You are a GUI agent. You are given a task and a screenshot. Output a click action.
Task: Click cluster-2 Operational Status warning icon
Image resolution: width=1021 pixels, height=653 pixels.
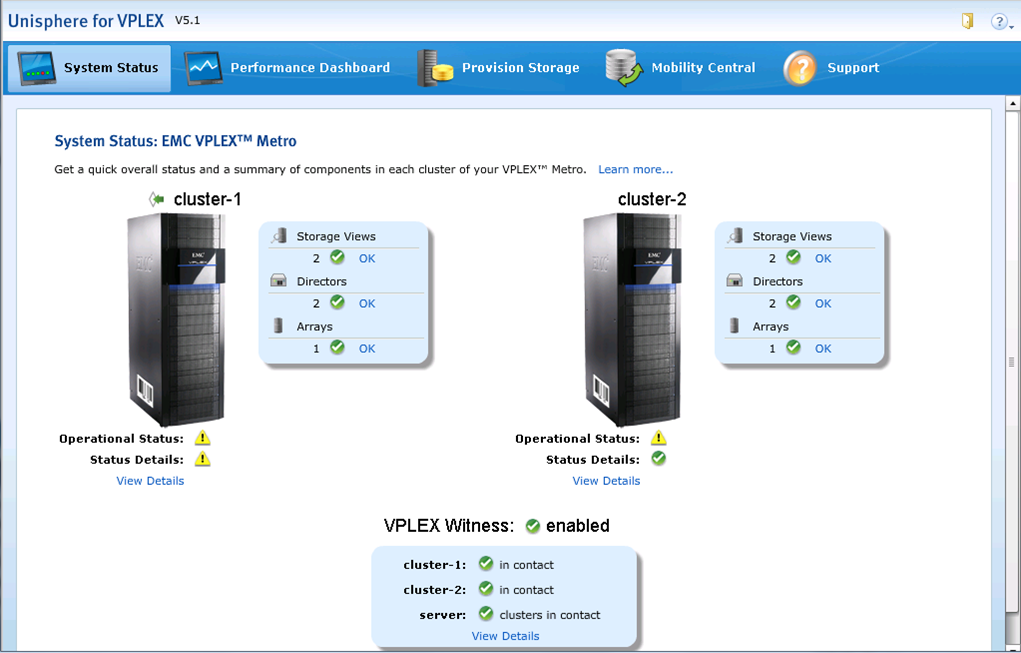click(x=659, y=438)
